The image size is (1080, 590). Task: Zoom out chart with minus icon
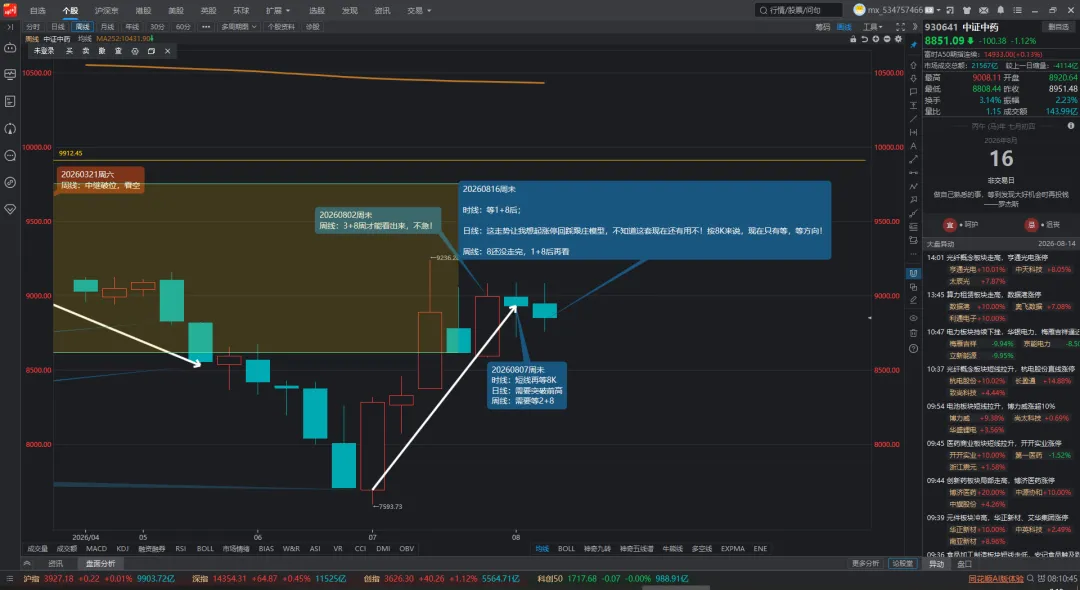pyautogui.click(x=886, y=39)
